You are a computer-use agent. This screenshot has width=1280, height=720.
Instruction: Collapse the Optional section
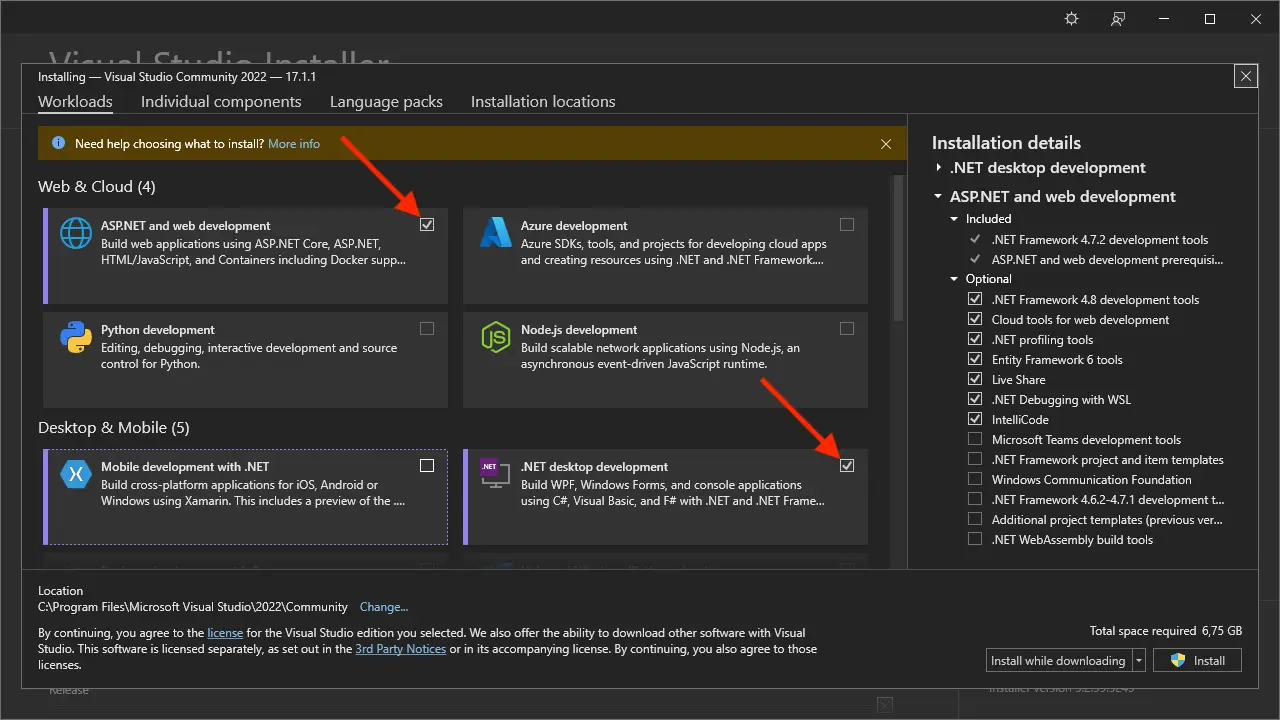(x=955, y=279)
